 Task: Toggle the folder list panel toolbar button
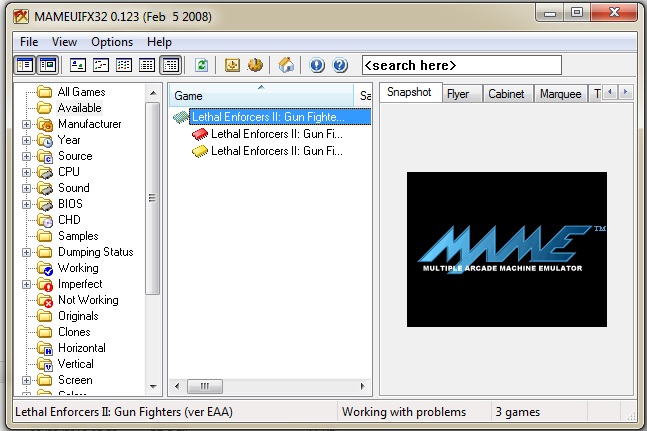pos(25,65)
